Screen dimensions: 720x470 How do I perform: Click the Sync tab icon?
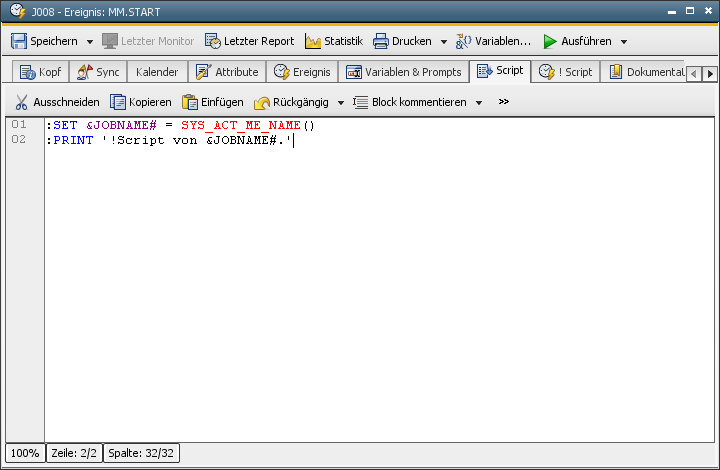[84, 72]
